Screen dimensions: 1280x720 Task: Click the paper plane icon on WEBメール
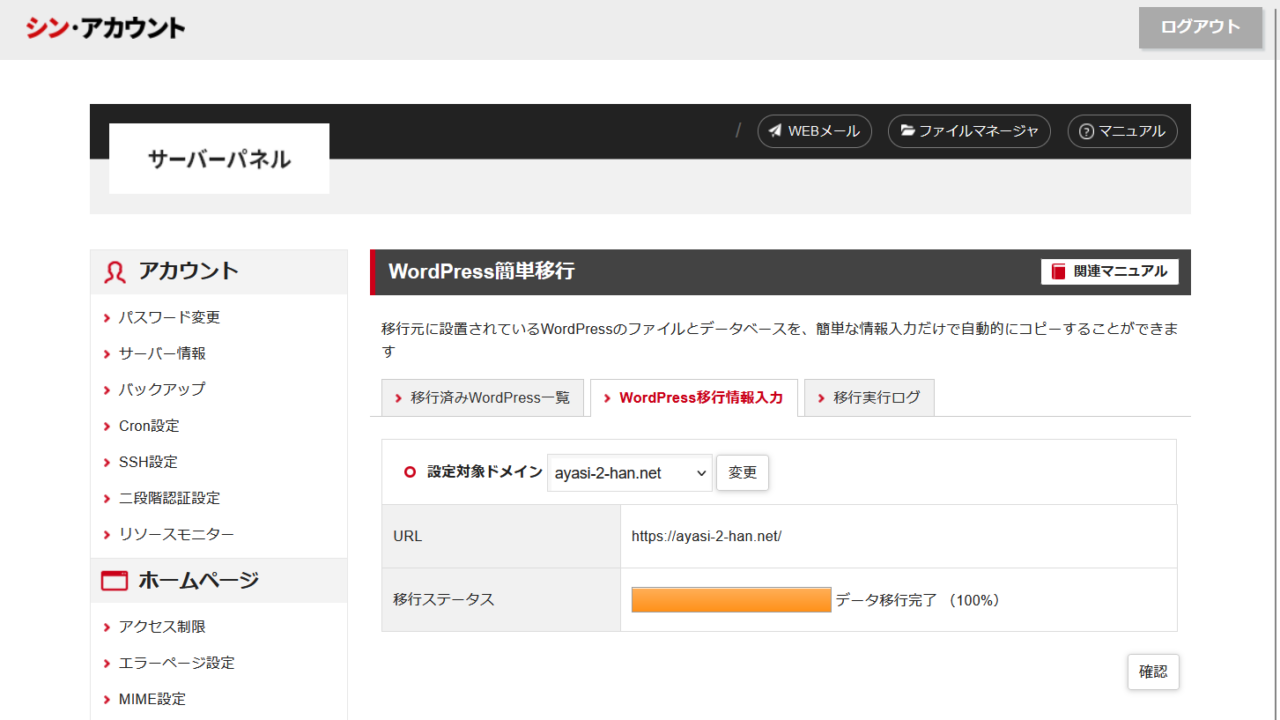(x=775, y=131)
